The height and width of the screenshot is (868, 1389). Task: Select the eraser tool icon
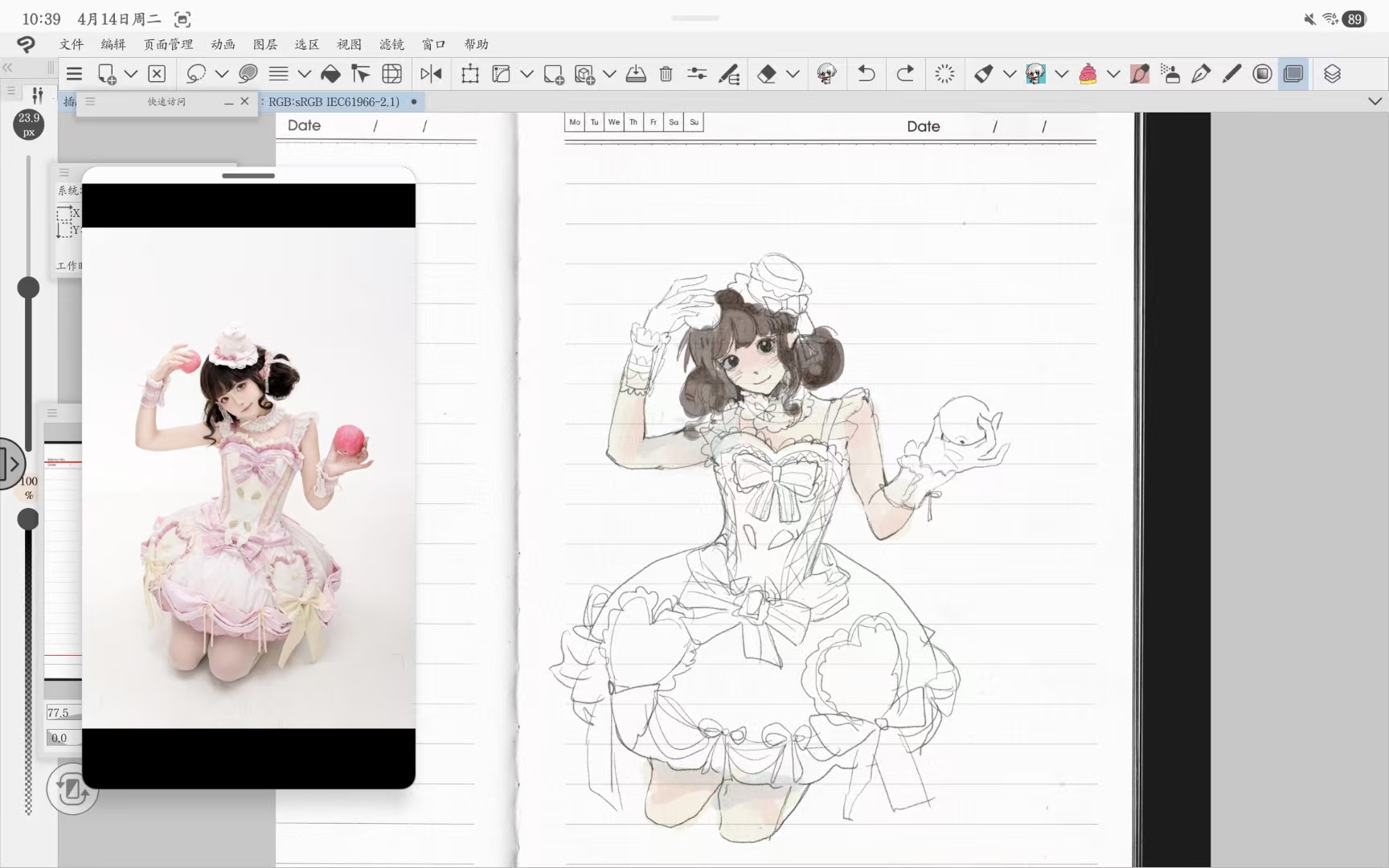[x=766, y=74]
